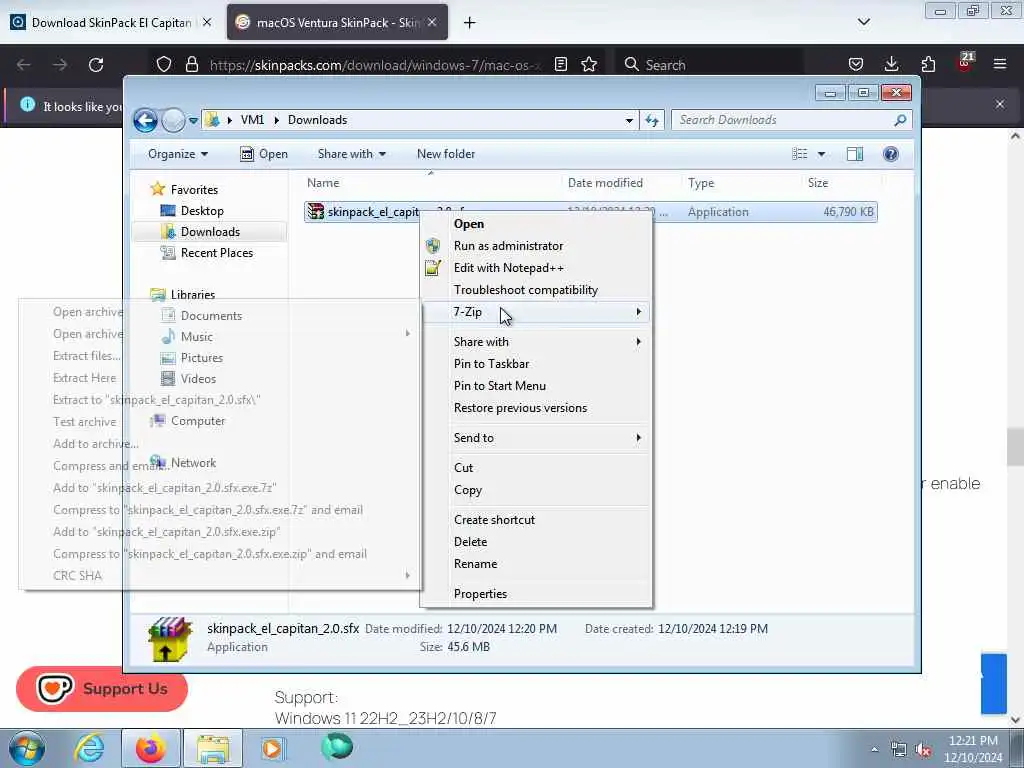Select Run as administrator

pos(536,246)
